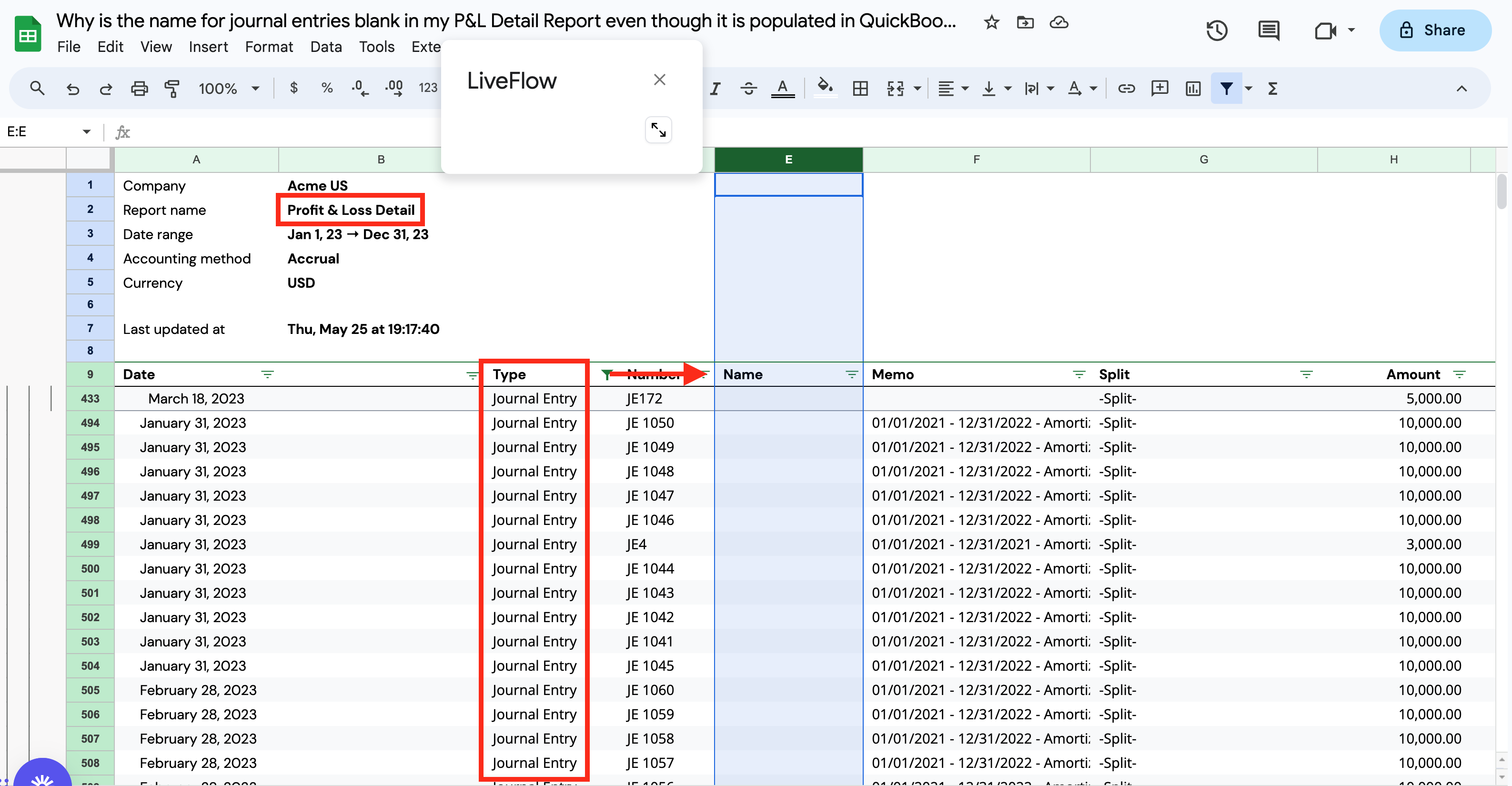The image size is (1512, 786).
Task: Open Meet call options dropdown arrow
Action: 1351,30
